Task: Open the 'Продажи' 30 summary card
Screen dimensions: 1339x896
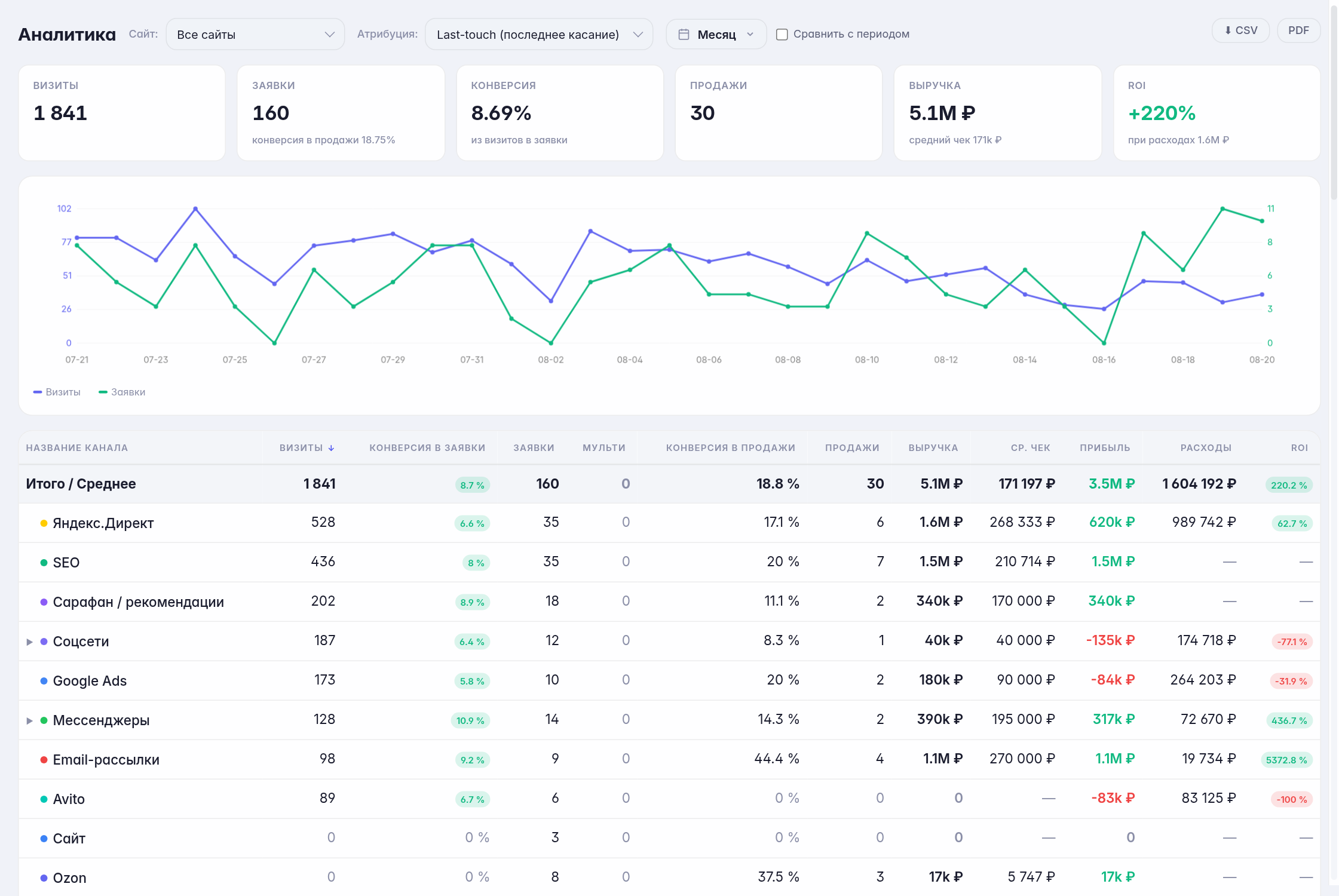Action: tap(779, 113)
